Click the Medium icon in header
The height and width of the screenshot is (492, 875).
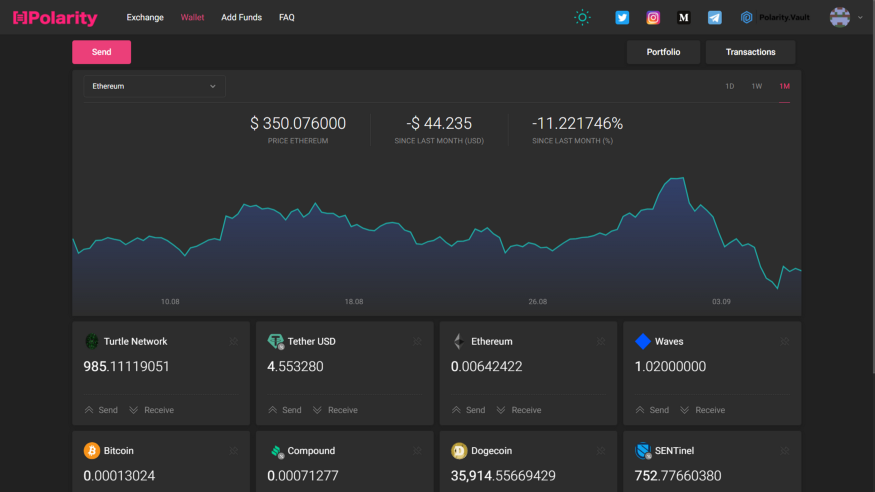684,17
